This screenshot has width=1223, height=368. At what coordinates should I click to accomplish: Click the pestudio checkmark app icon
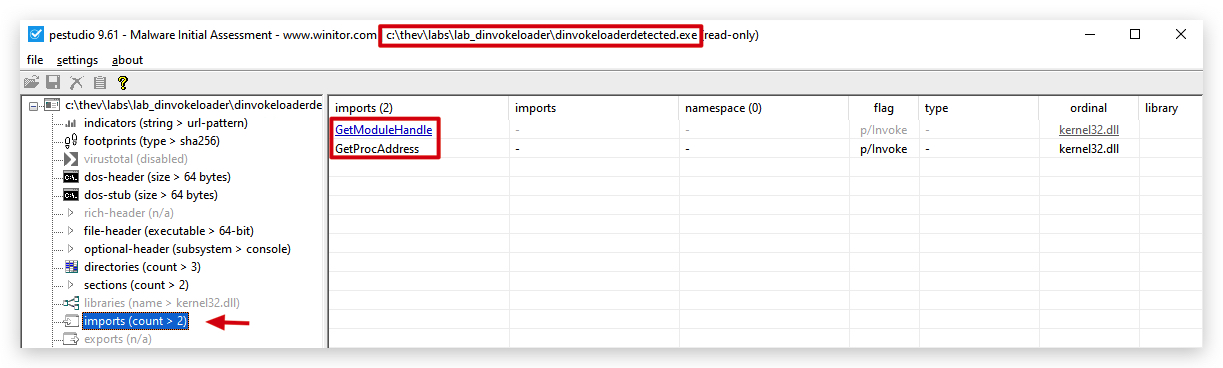click(x=35, y=34)
